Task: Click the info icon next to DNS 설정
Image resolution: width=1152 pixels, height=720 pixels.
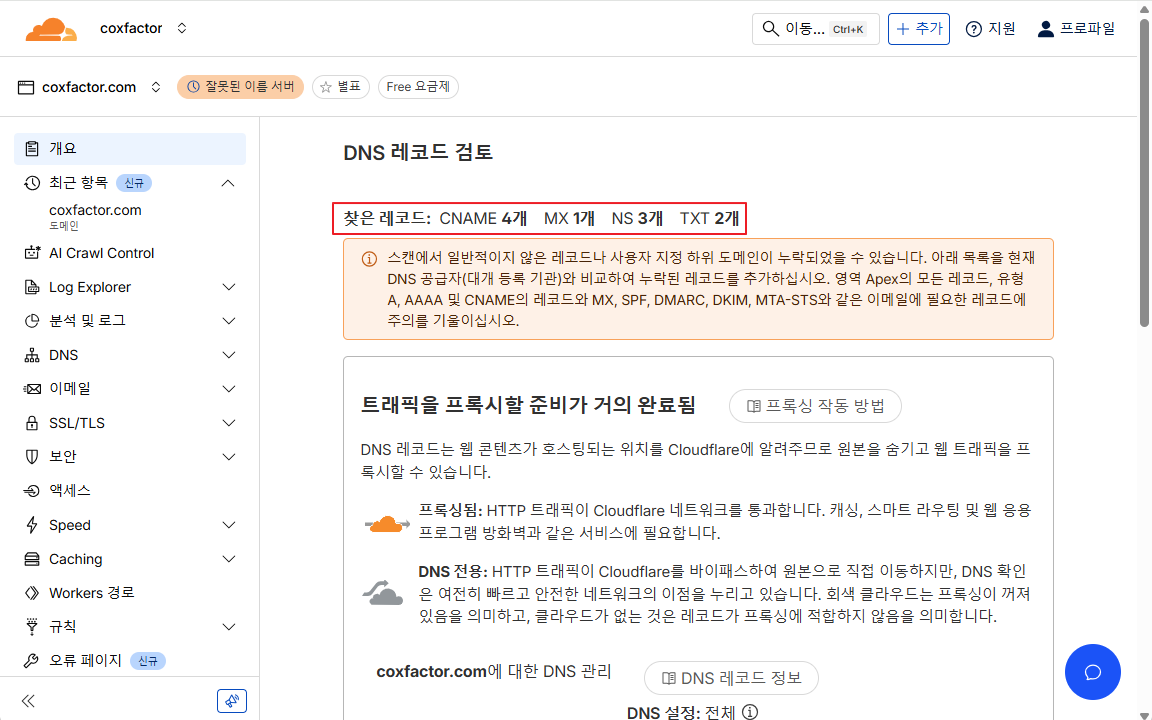Action: click(750, 712)
